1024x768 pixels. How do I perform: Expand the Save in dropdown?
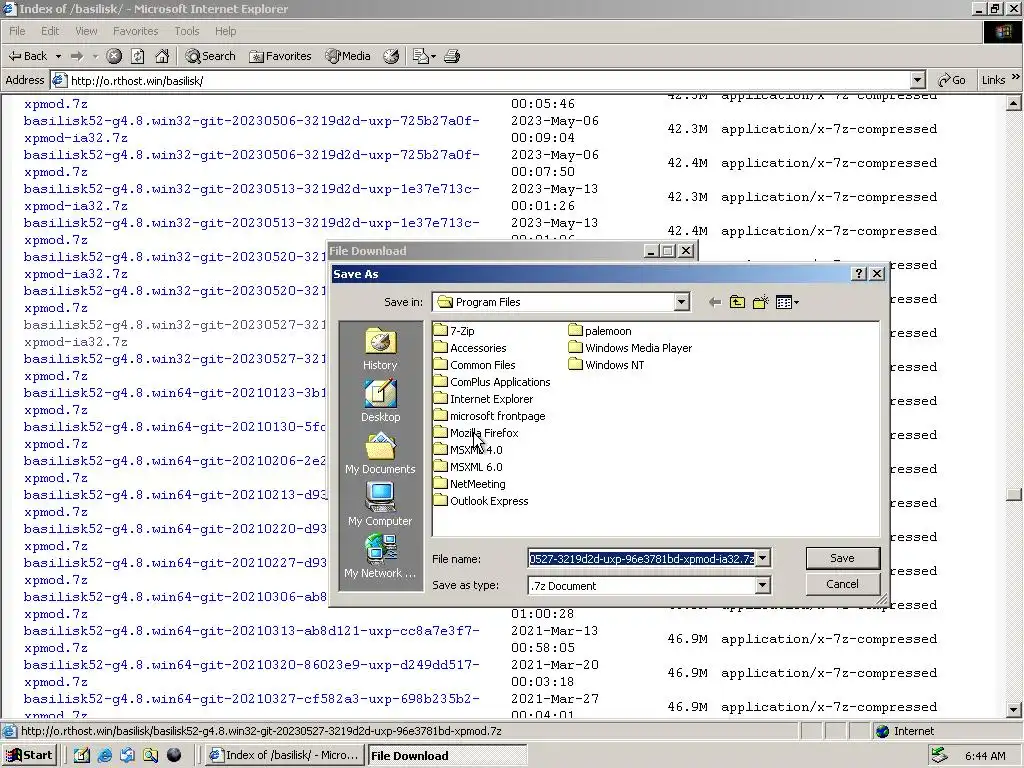point(681,302)
